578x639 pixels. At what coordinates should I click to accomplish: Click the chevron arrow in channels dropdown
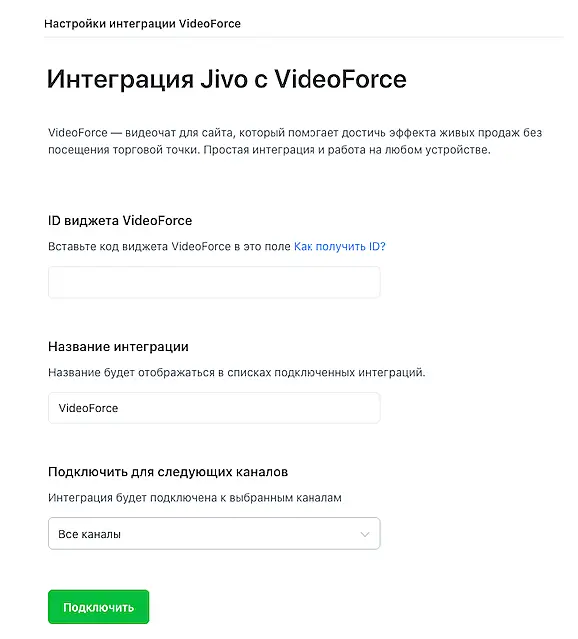tap(365, 534)
